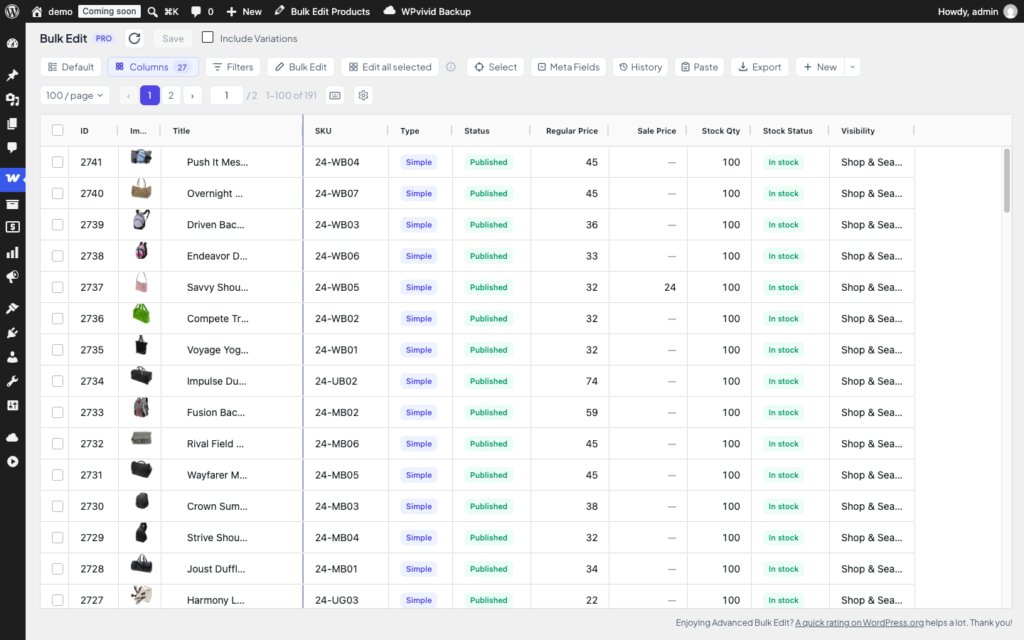This screenshot has height=640, width=1024.
Task: Enable the Include Variations checkbox
Action: pos(208,37)
